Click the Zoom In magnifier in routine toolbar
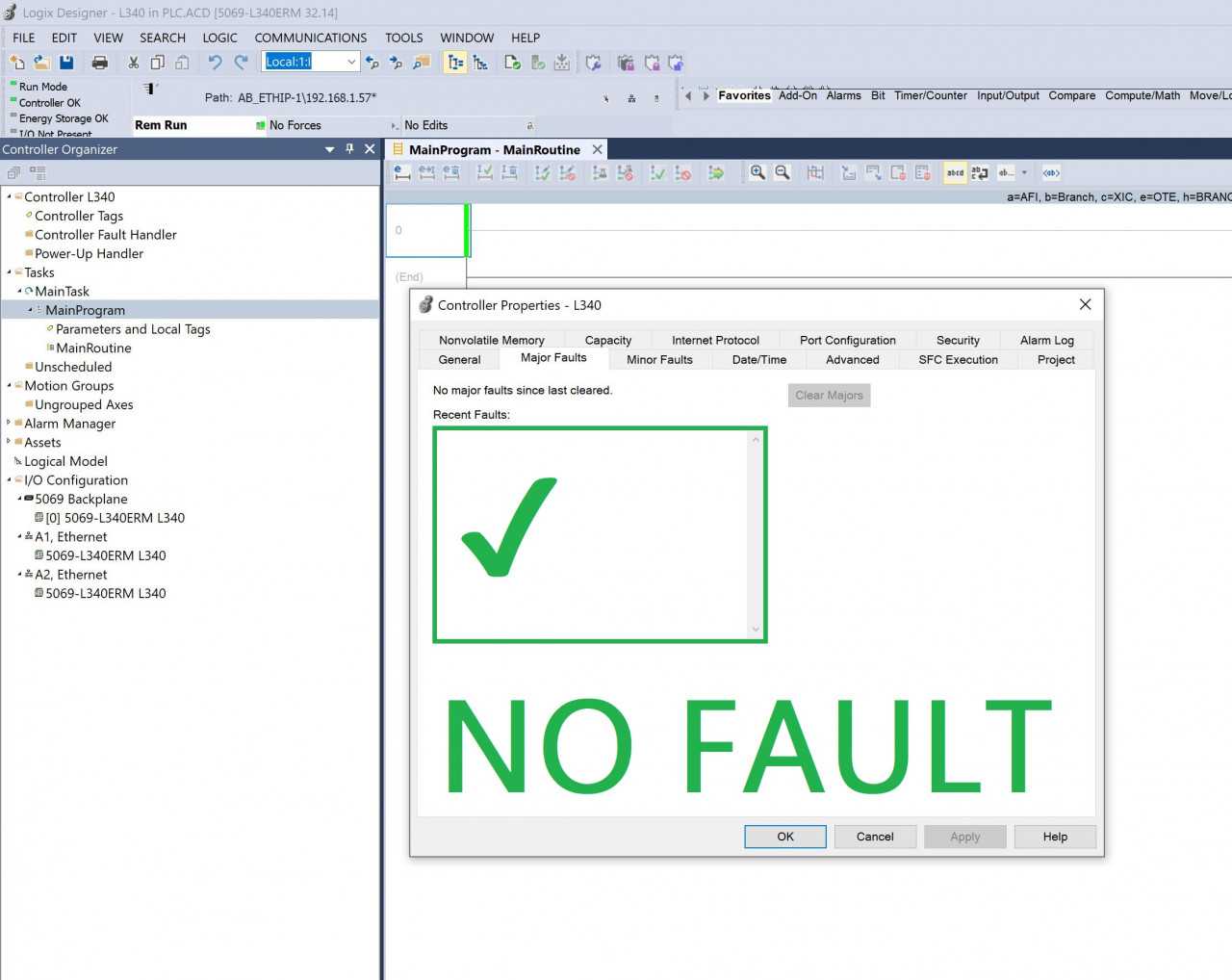The image size is (1232, 980). click(757, 172)
